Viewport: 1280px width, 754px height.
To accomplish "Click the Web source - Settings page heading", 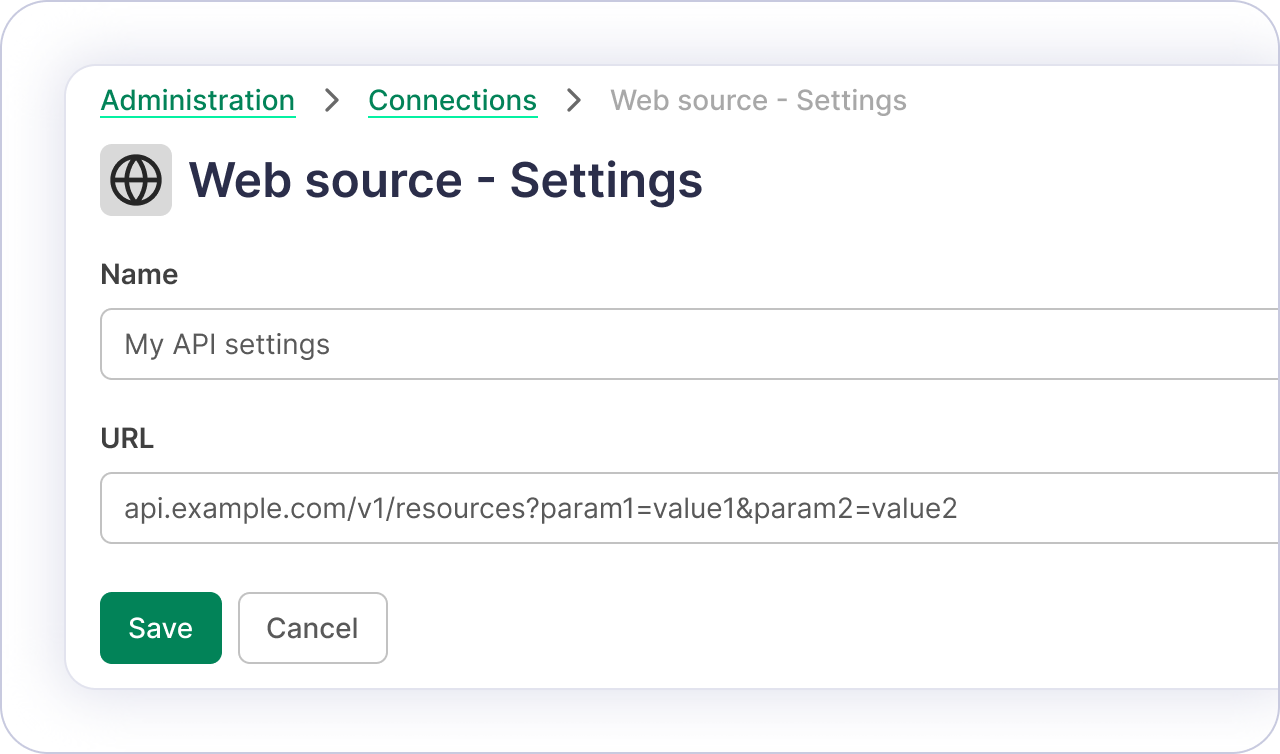I will pyautogui.click(x=445, y=180).
